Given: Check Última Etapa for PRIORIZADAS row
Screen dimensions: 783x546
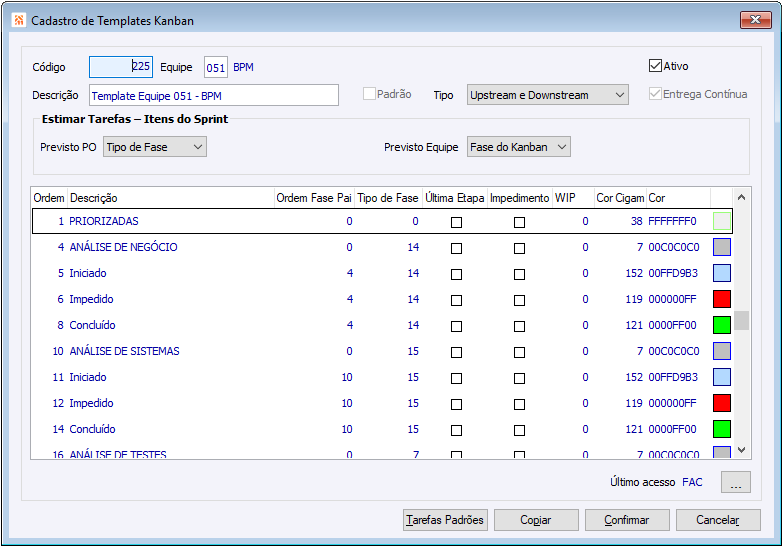Looking at the screenshot, I should coord(456,222).
